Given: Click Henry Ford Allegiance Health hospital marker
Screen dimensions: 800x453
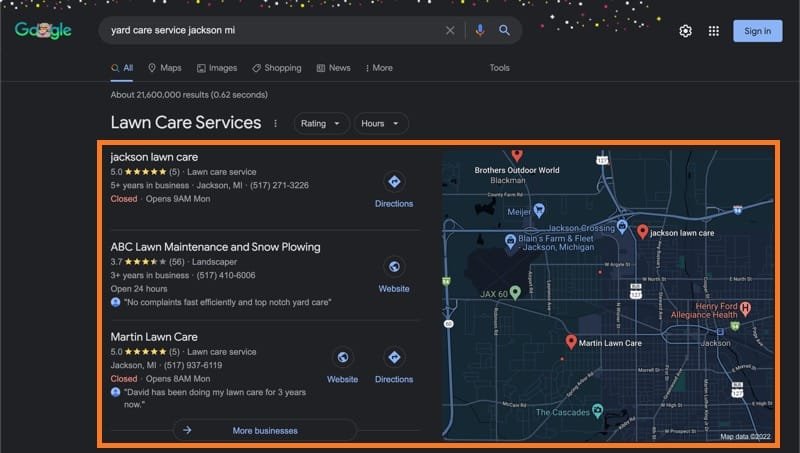Looking at the screenshot, I should pyautogui.click(x=745, y=308).
